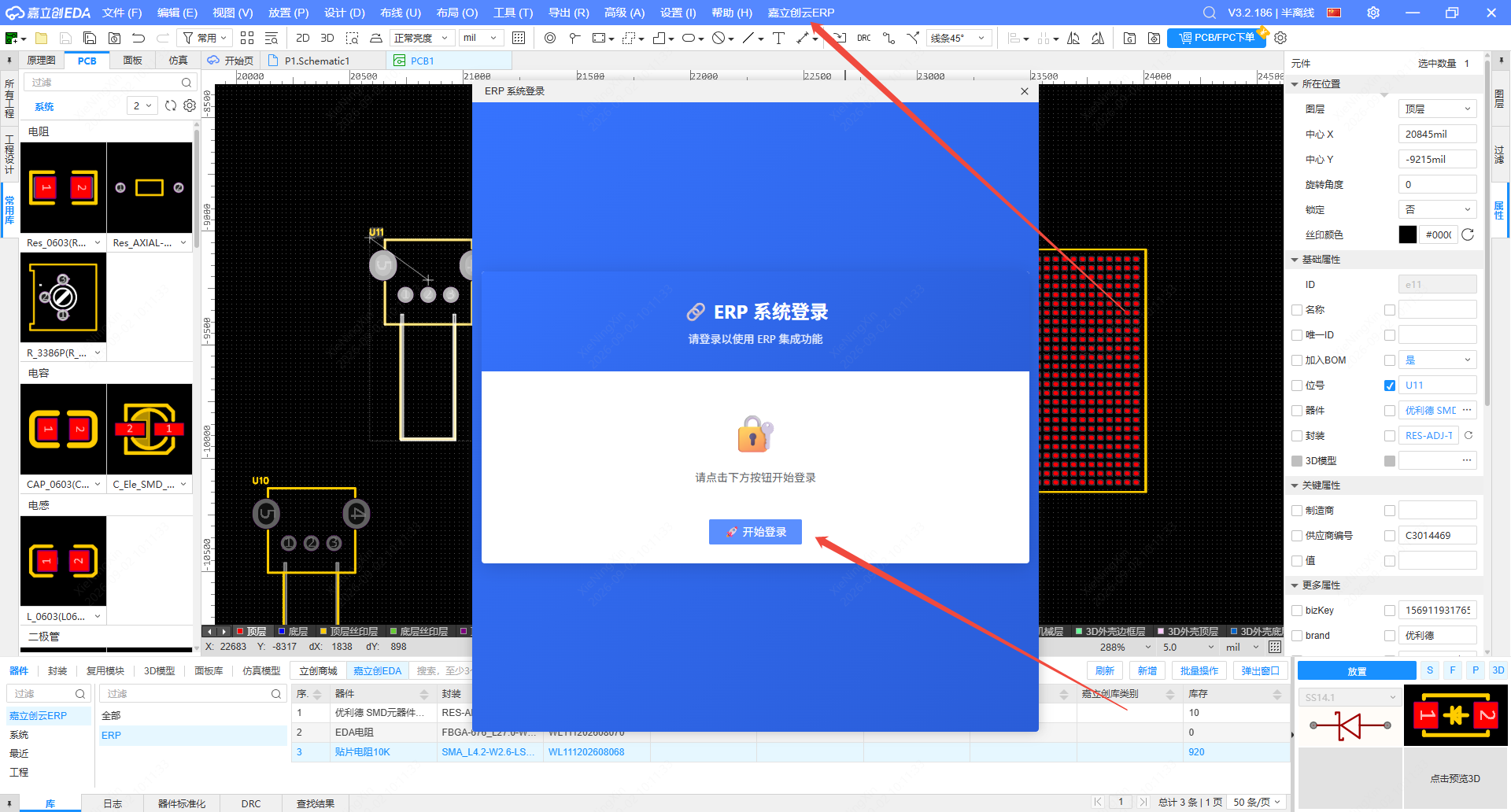
Task: Select the blue 底层 layer tab
Action: [x=294, y=631]
